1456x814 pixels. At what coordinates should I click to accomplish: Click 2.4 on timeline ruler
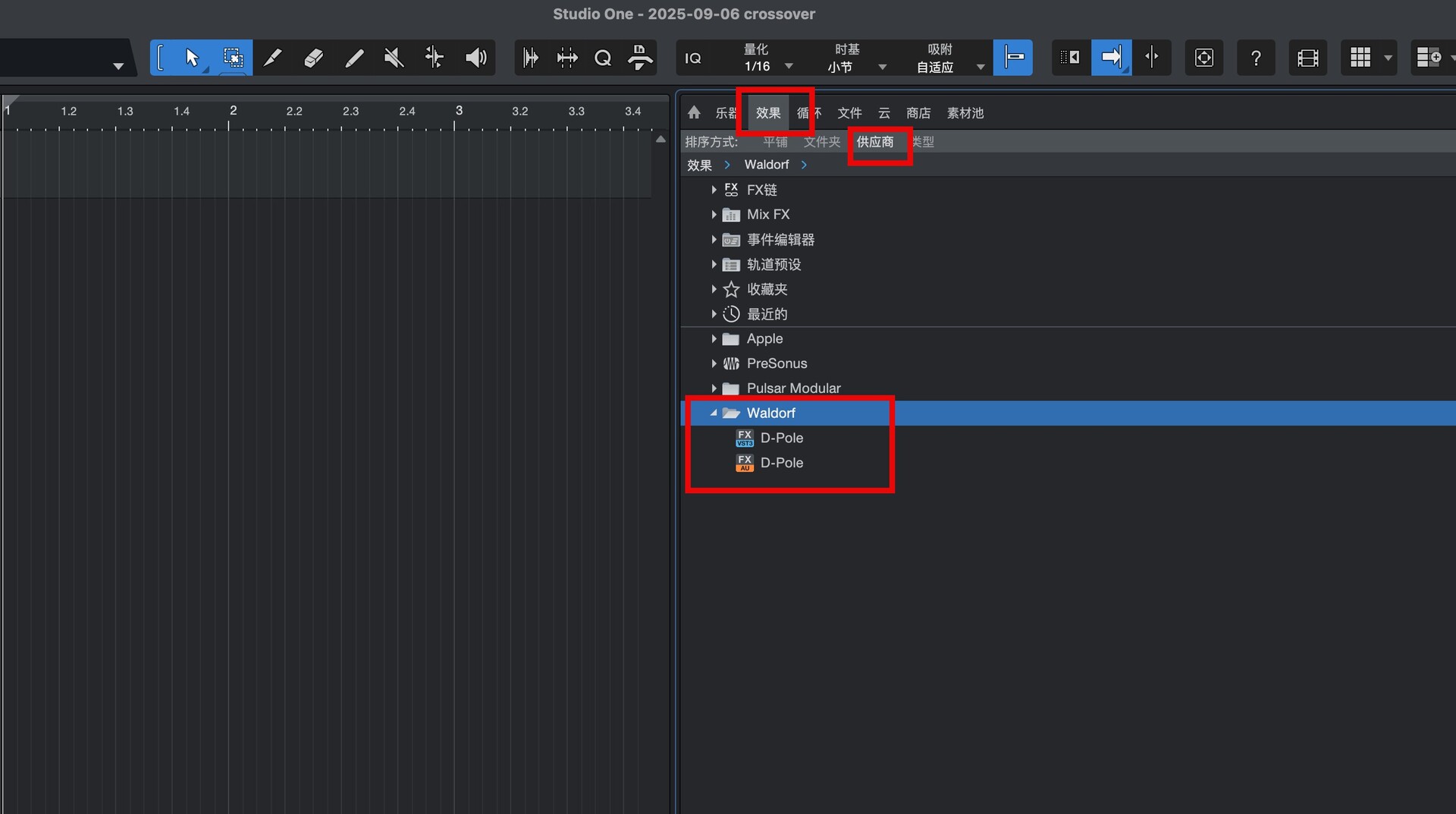[407, 112]
